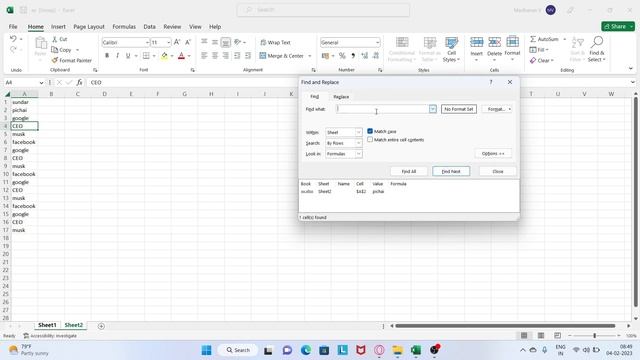Check Match entire cell contents
The width and height of the screenshot is (640, 360).
point(370,140)
